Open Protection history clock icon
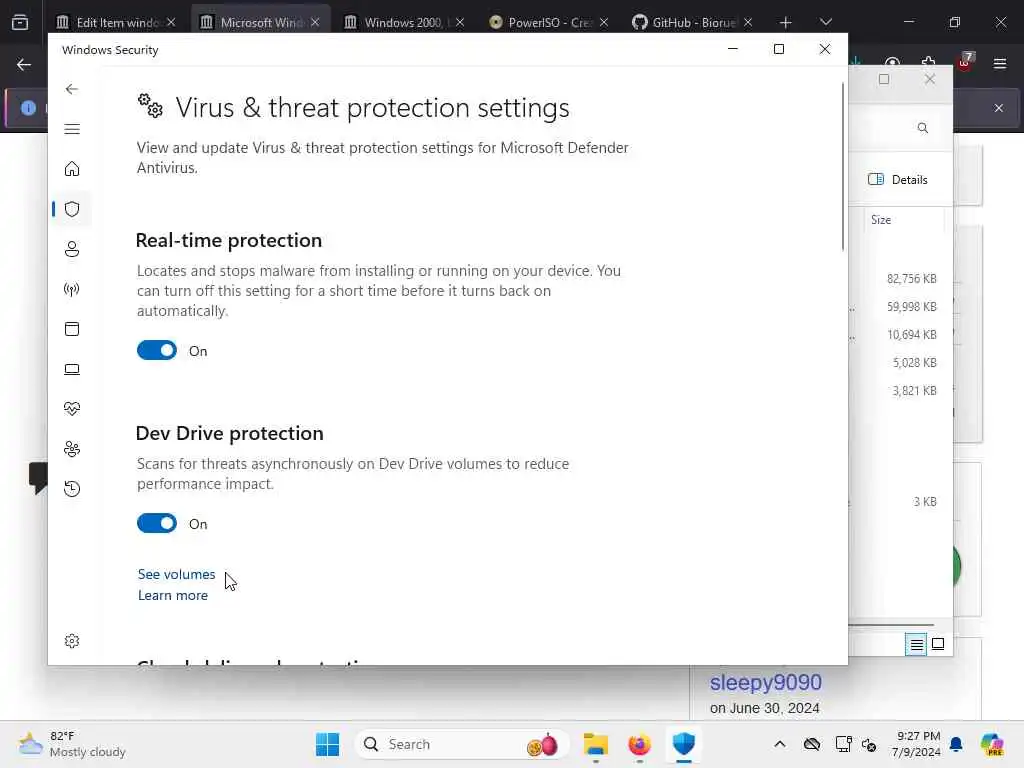1024x768 pixels. (72, 488)
